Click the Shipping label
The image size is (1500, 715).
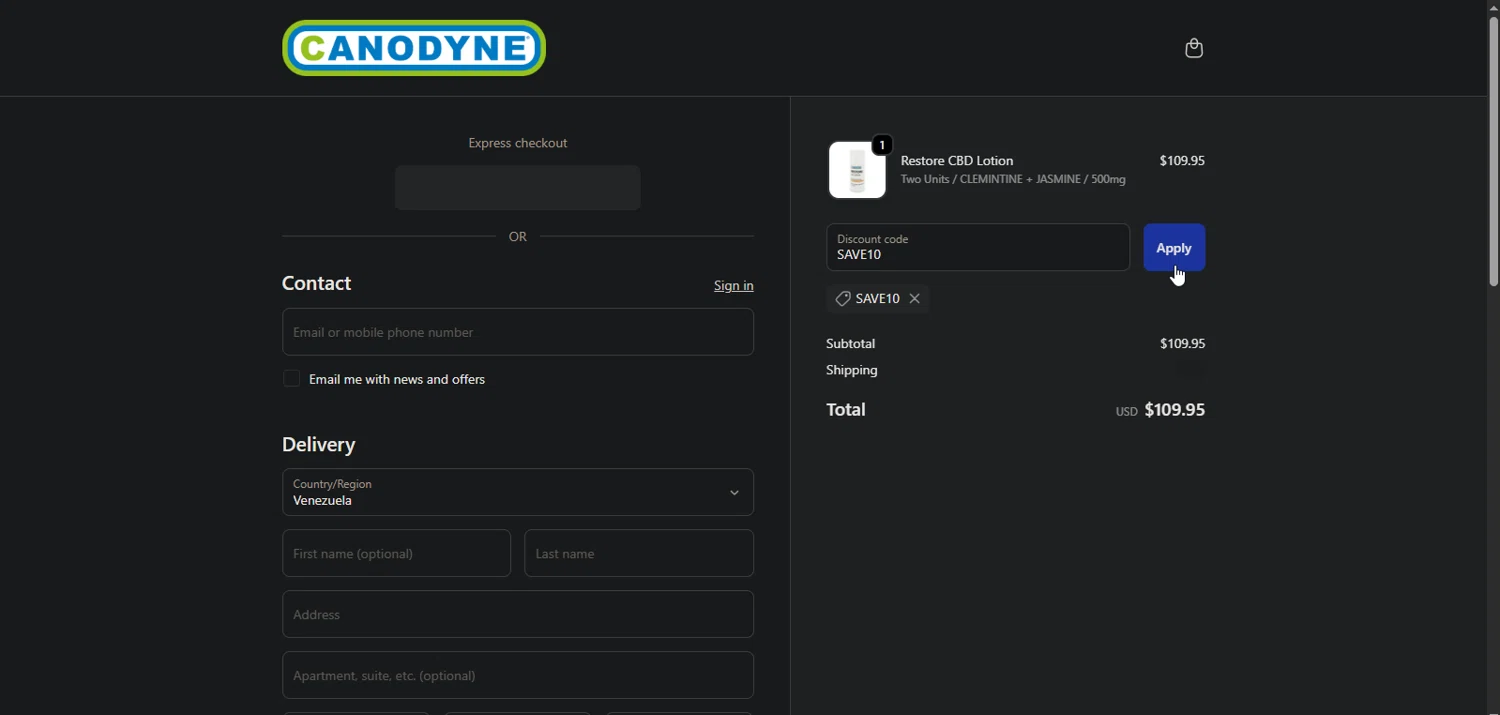(x=852, y=370)
